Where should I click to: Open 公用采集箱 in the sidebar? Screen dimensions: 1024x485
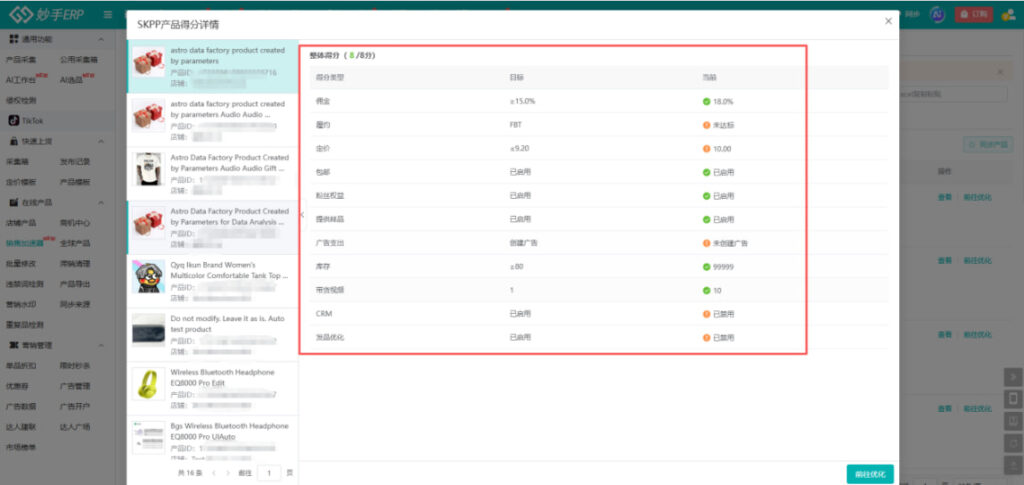pos(78,59)
